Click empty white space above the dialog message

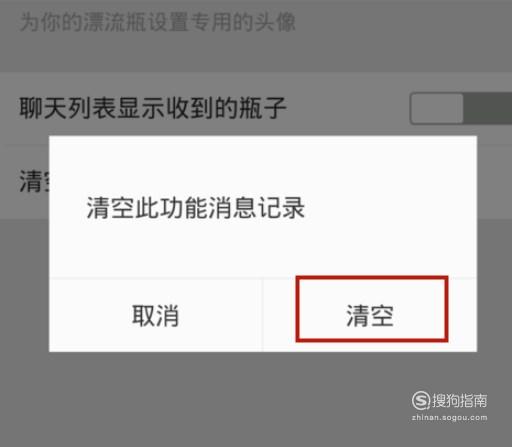click(x=263, y=165)
